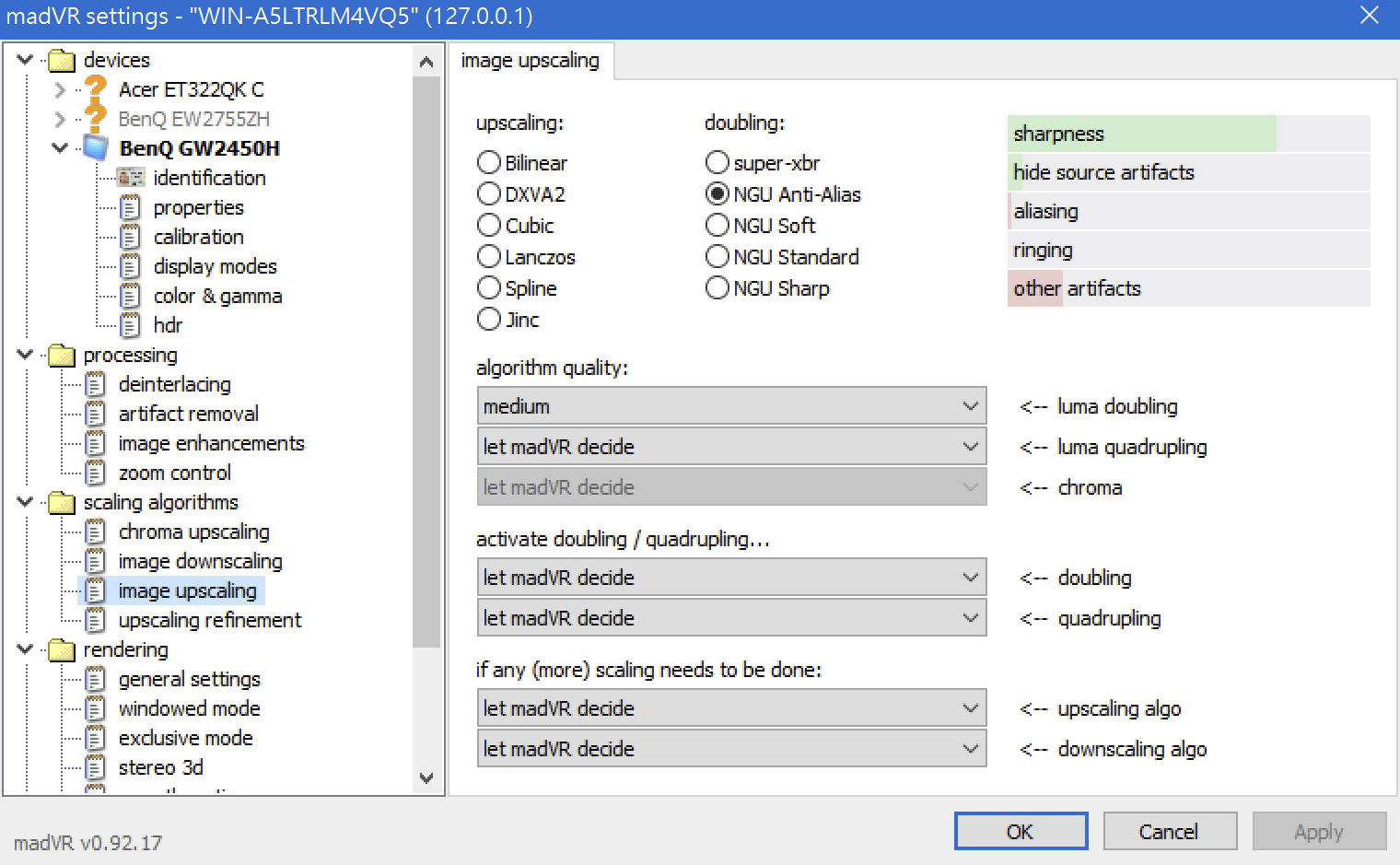Click the color & gamma page icon
The width and height of the screenshot is (1400, 865).
tap(131, 296)
